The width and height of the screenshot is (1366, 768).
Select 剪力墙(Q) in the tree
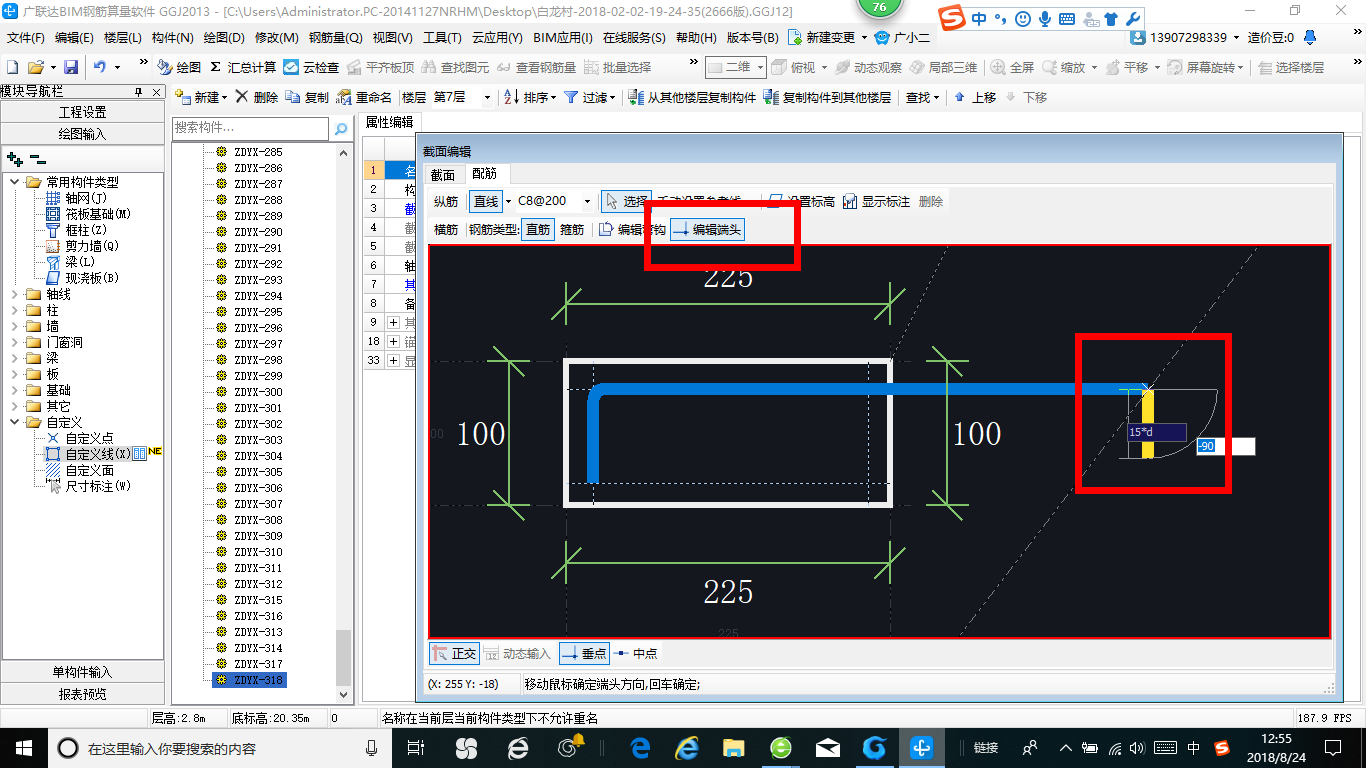82,246
